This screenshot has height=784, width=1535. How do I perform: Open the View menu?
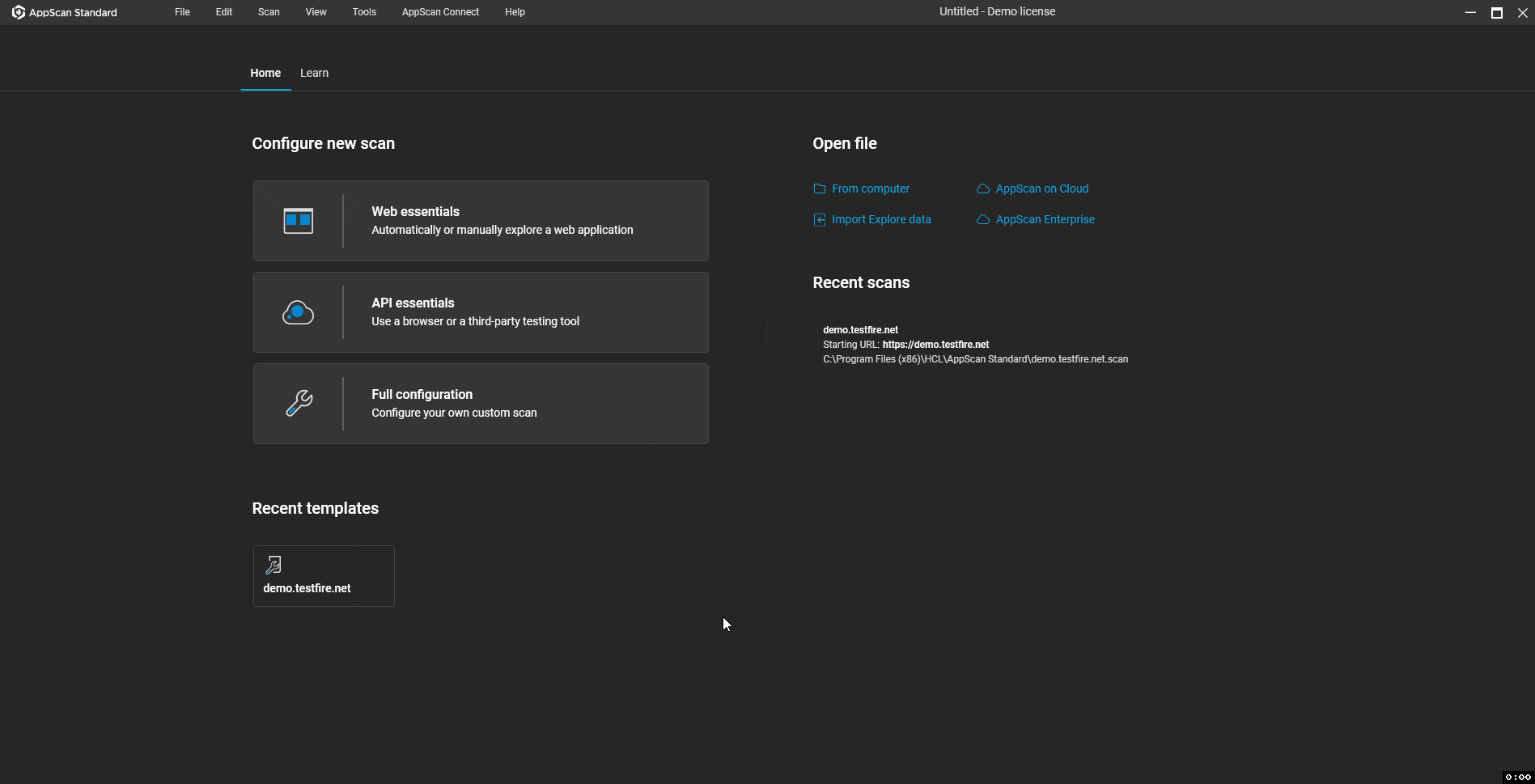pos(316,12)
